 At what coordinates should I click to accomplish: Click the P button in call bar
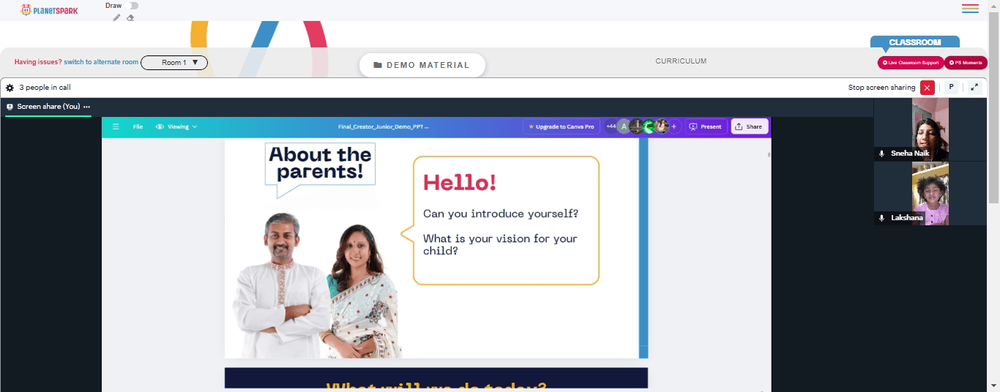(x=951, y=87)
